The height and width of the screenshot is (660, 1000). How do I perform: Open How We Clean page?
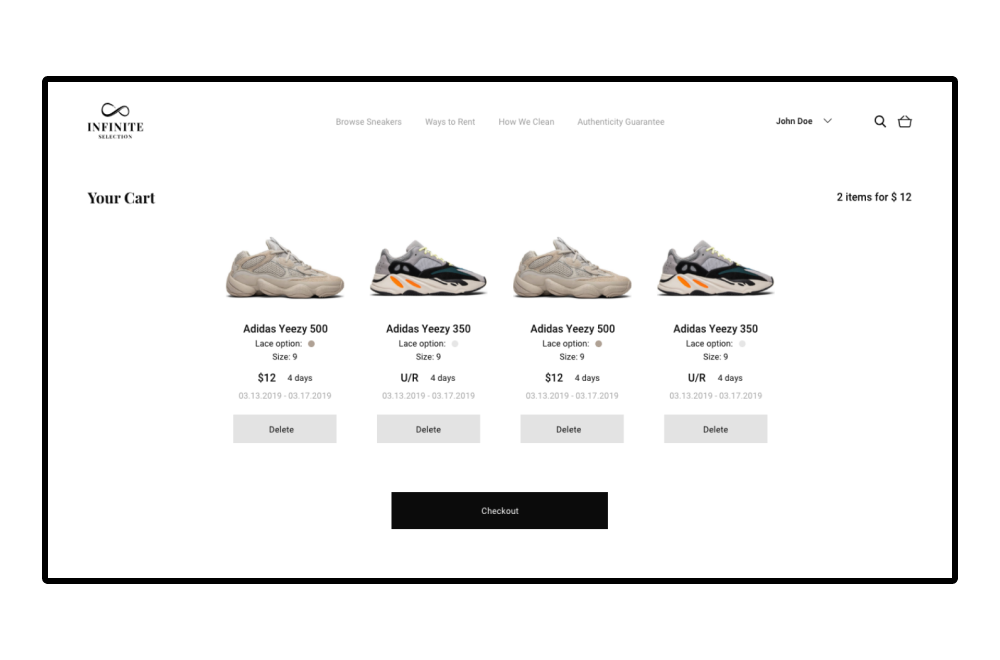[526, 122]
